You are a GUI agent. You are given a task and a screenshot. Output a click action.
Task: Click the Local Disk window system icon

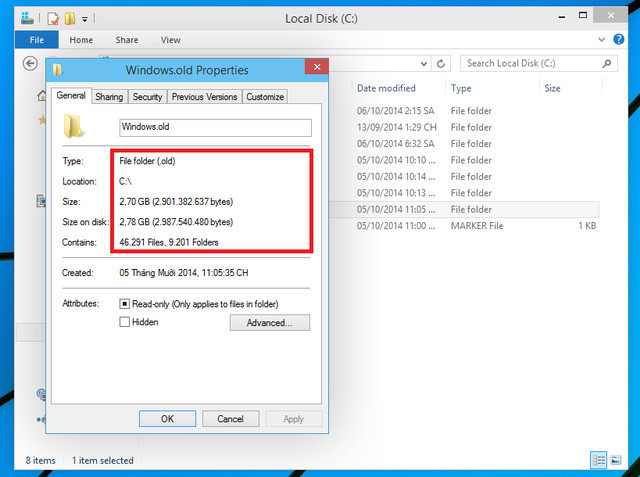tap(27, 18)
